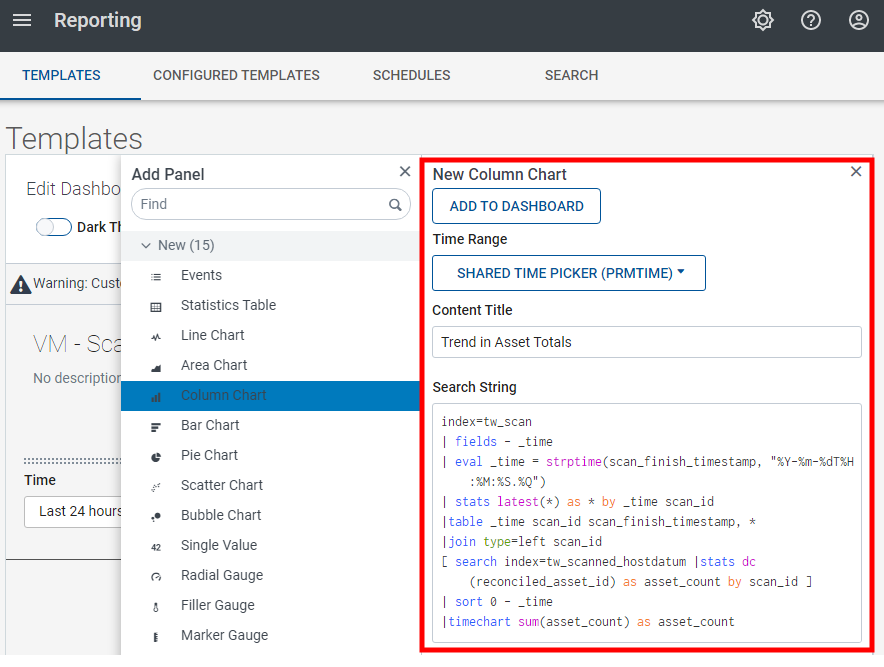Click the Filler Gauge icon
The image size is (884, 667).
tap(156, 607)
